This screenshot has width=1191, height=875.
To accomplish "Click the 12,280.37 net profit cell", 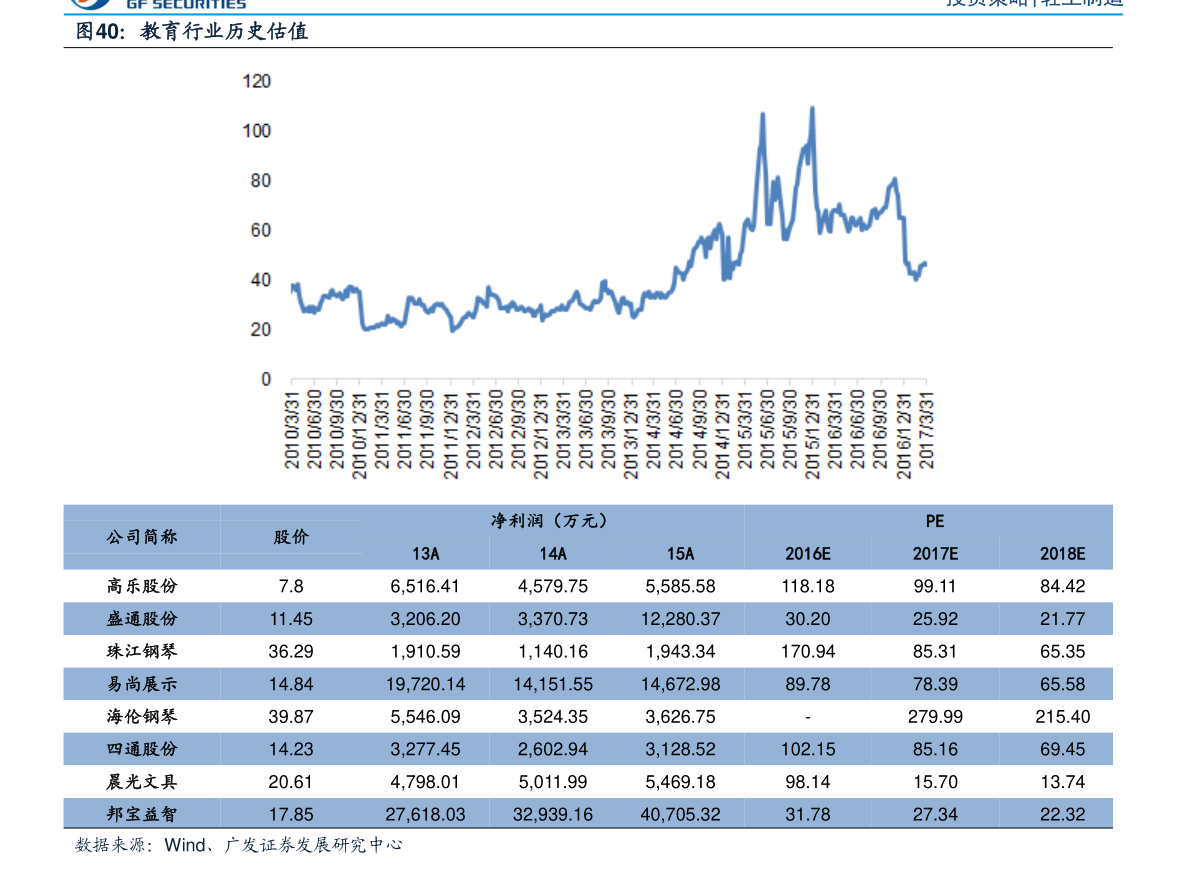I will (x=680, y=619).
